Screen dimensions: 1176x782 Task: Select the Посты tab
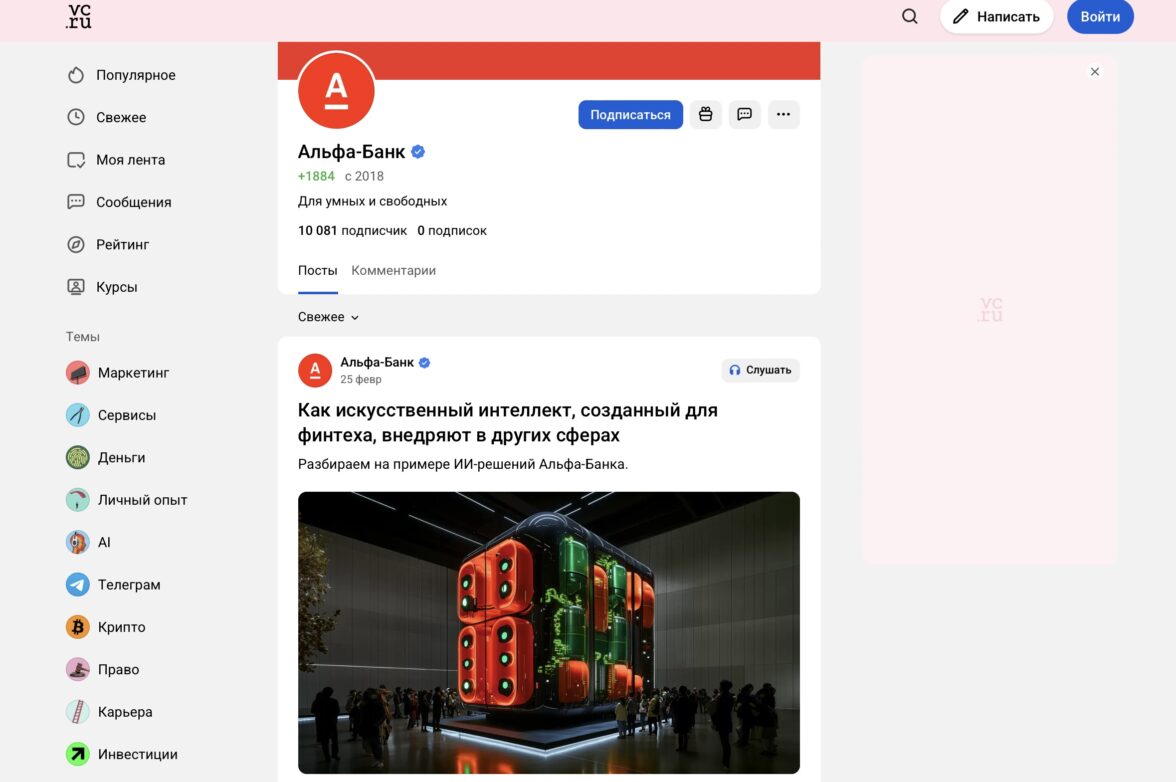(x=317, y=271)
